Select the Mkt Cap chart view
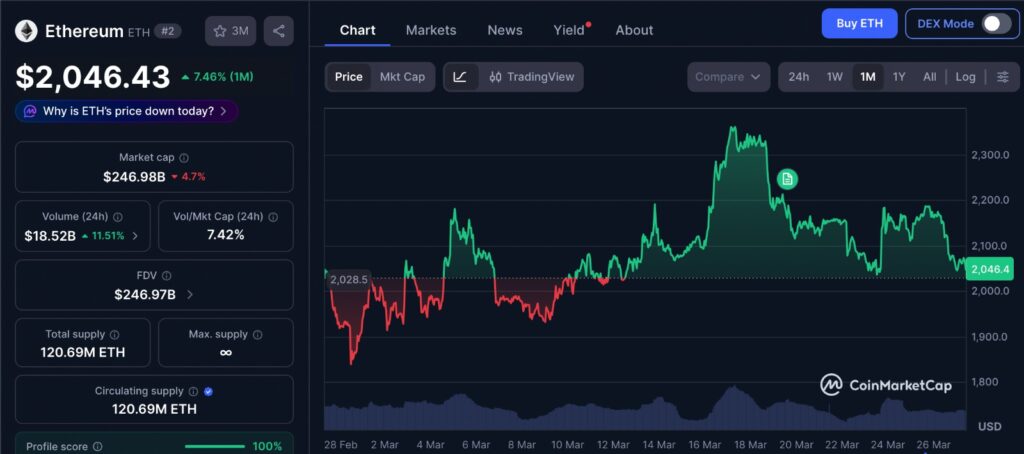The height and width of the screenshot is (454, 1024). [402, 77]
